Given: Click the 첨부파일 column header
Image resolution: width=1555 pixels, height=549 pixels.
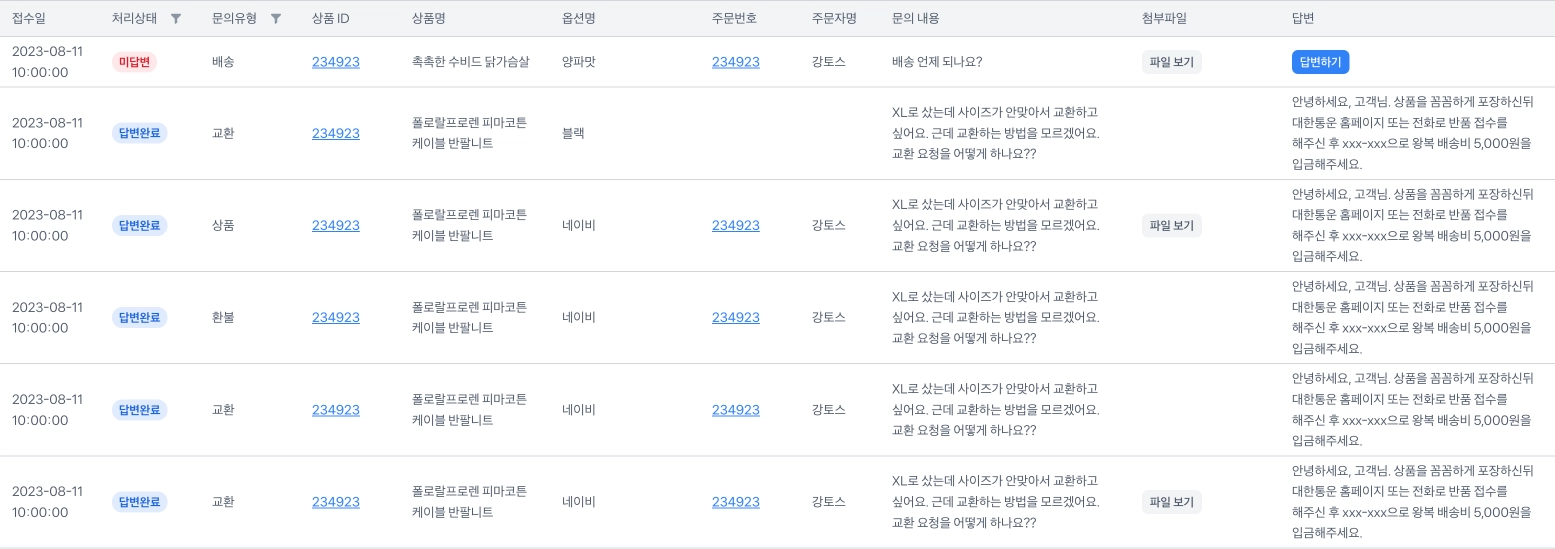Looking at the screenshot, I should point(1164,19).
